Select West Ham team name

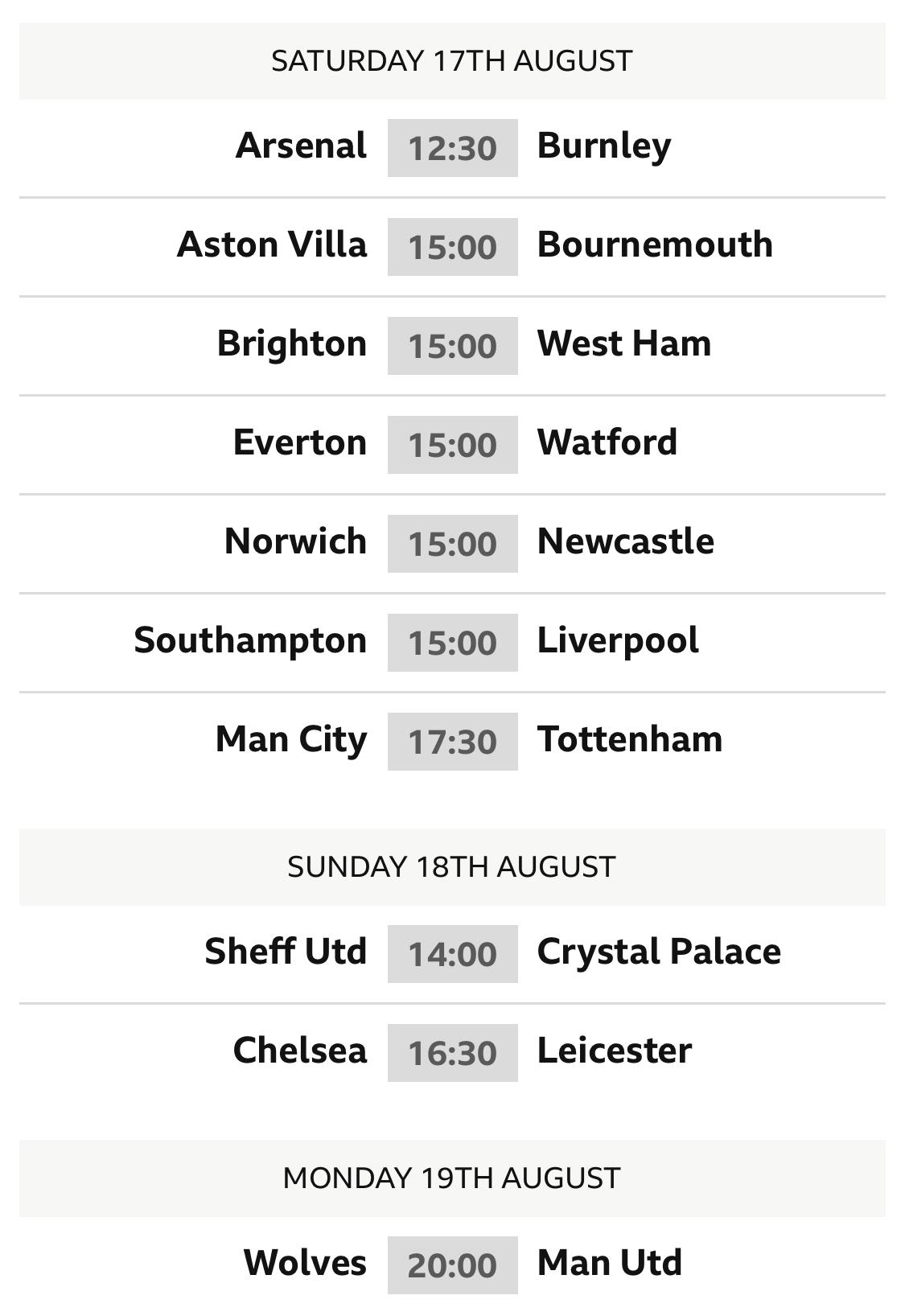tap(624, 343)
